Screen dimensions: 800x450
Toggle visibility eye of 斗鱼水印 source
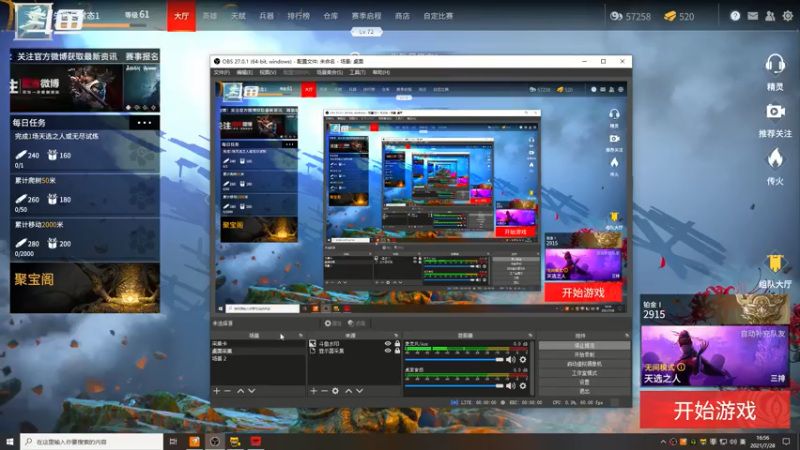pyautogui.click(x=388, y=344)
